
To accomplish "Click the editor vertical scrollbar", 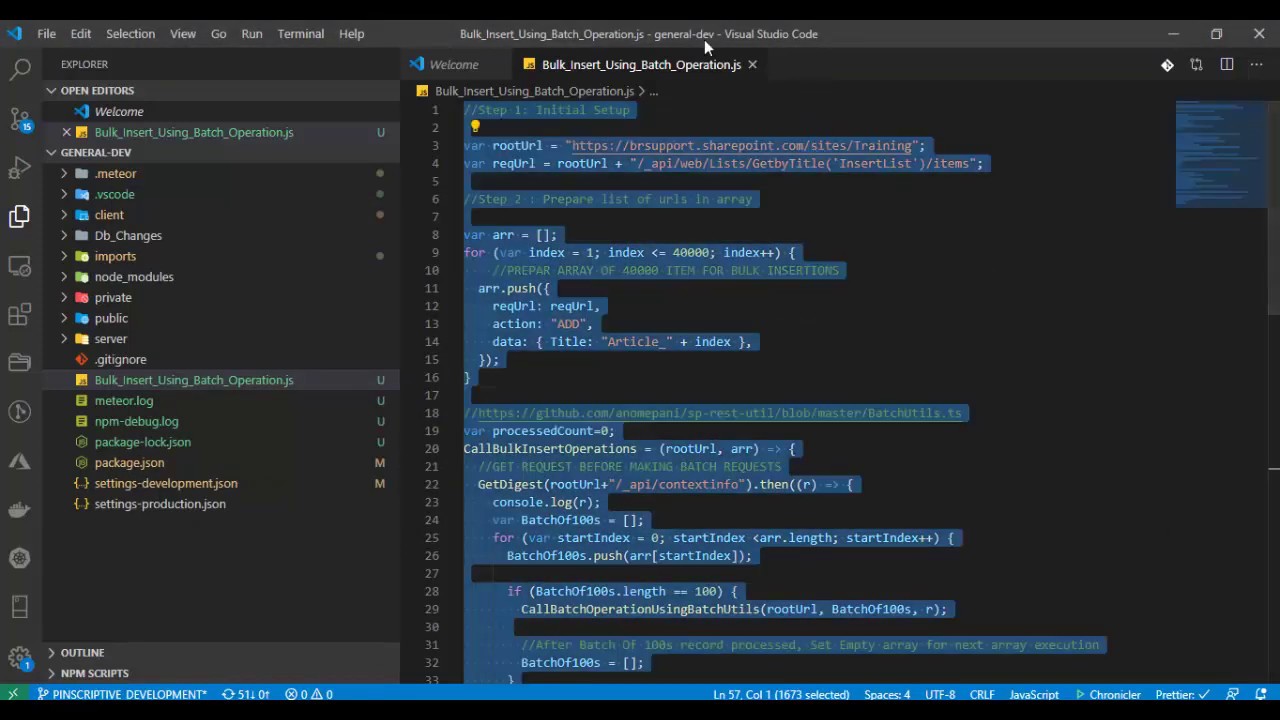I will tap(1274, 208).
